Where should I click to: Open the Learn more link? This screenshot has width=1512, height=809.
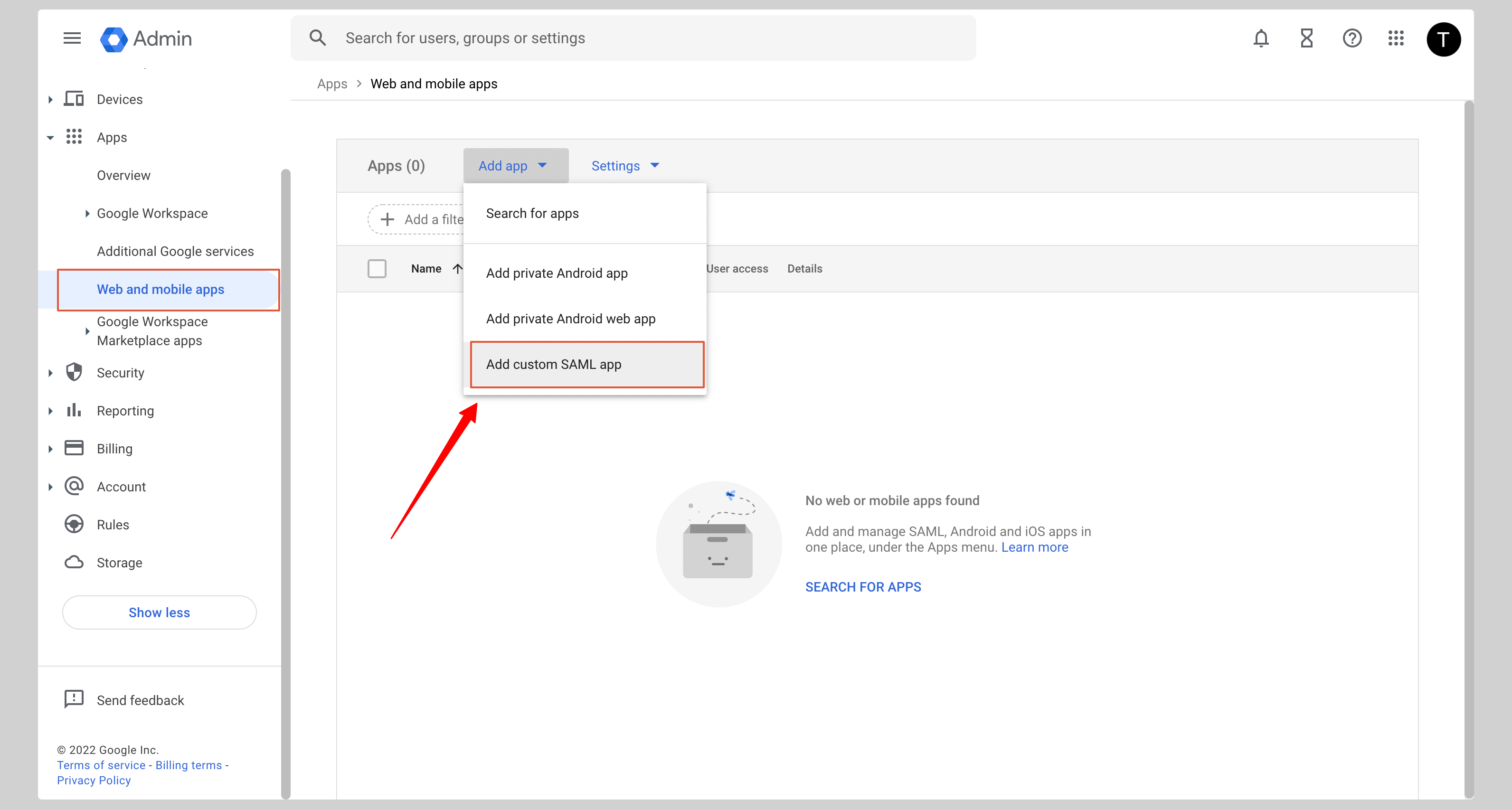click(1034, 547)
